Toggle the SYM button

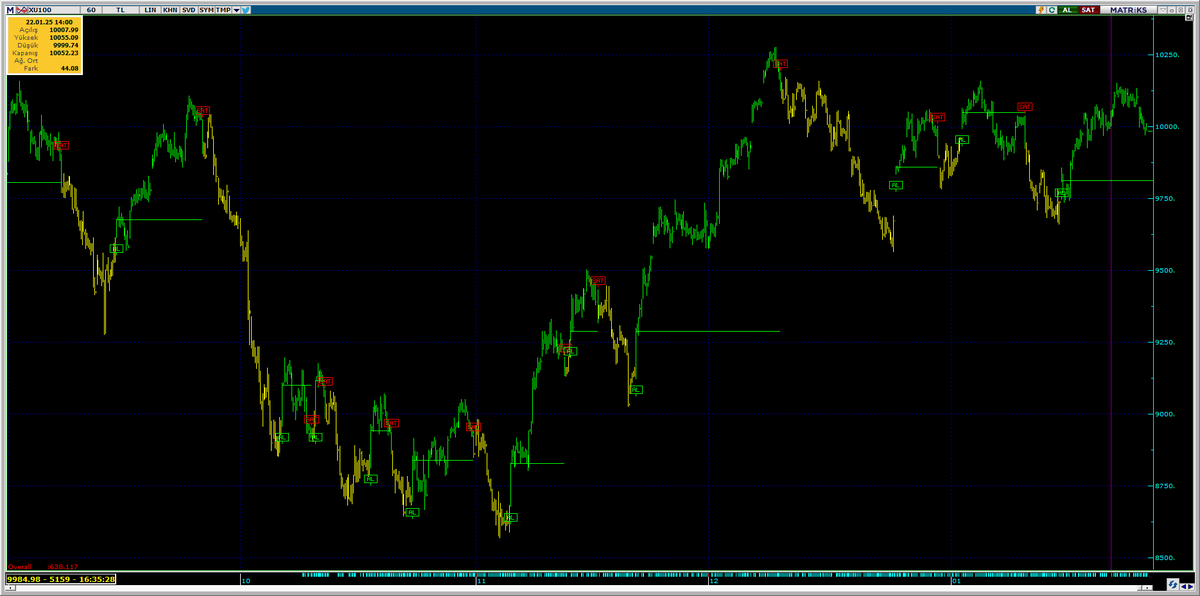pos(206,10)
